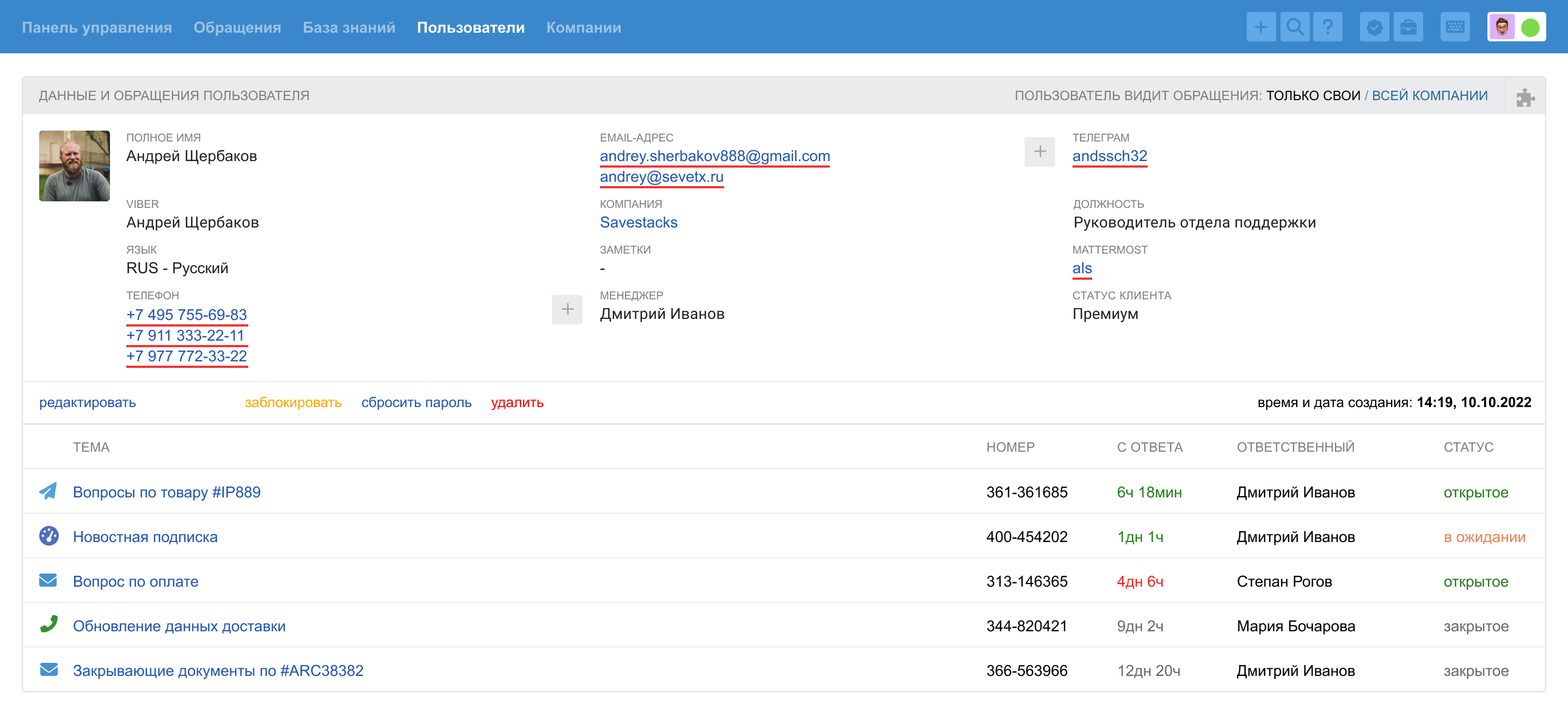
Task: Open the verified checkmark badge icon
Action: 1374,27
